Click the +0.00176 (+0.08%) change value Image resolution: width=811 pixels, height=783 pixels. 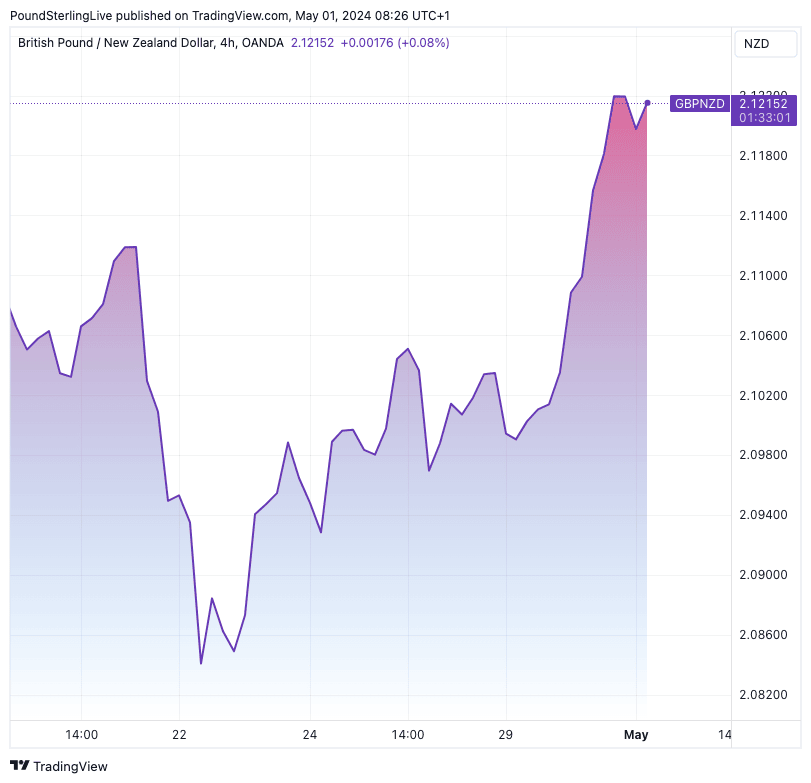[395, 43]
